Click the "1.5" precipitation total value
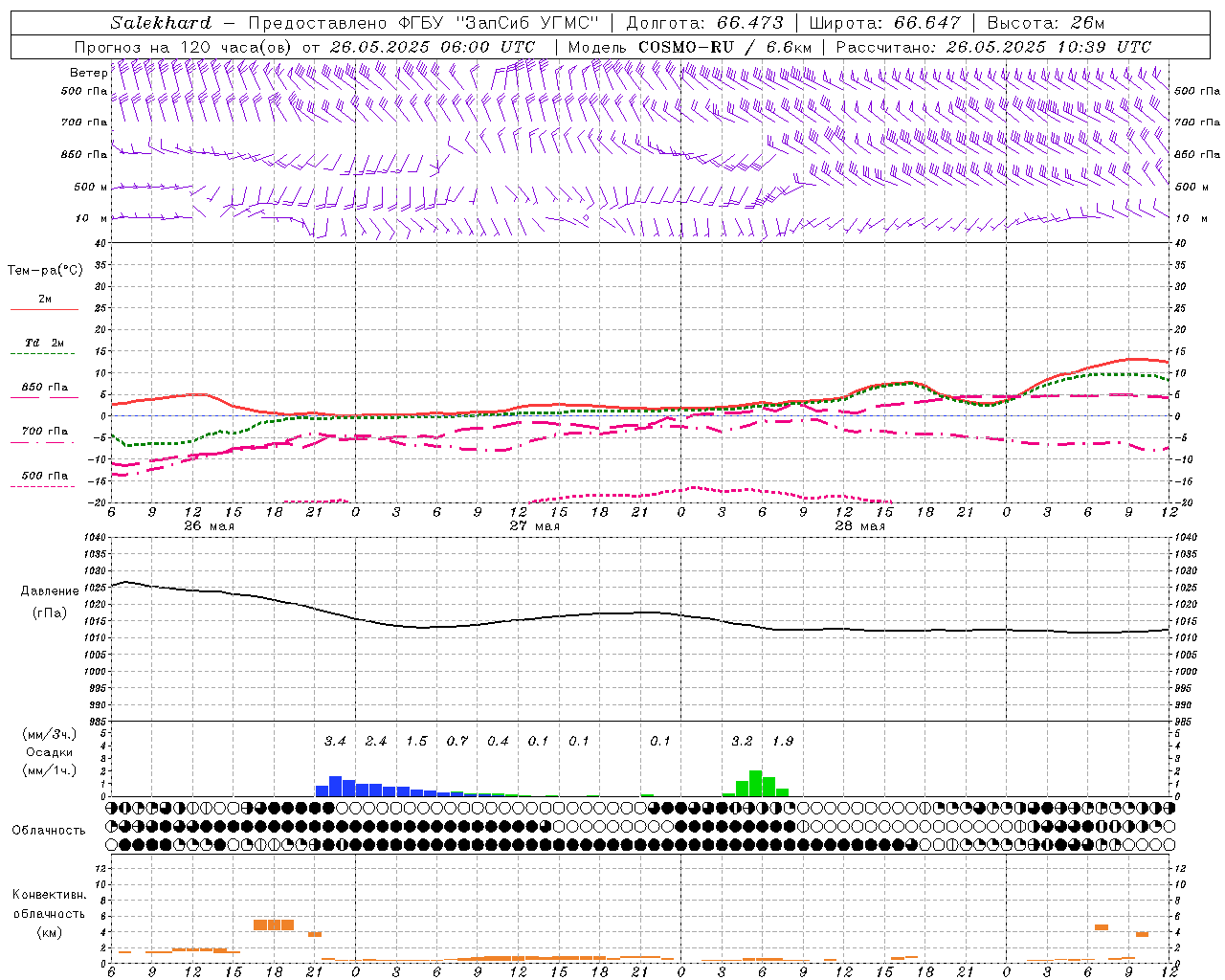1225x980 pixels. [x=416, y=742]
